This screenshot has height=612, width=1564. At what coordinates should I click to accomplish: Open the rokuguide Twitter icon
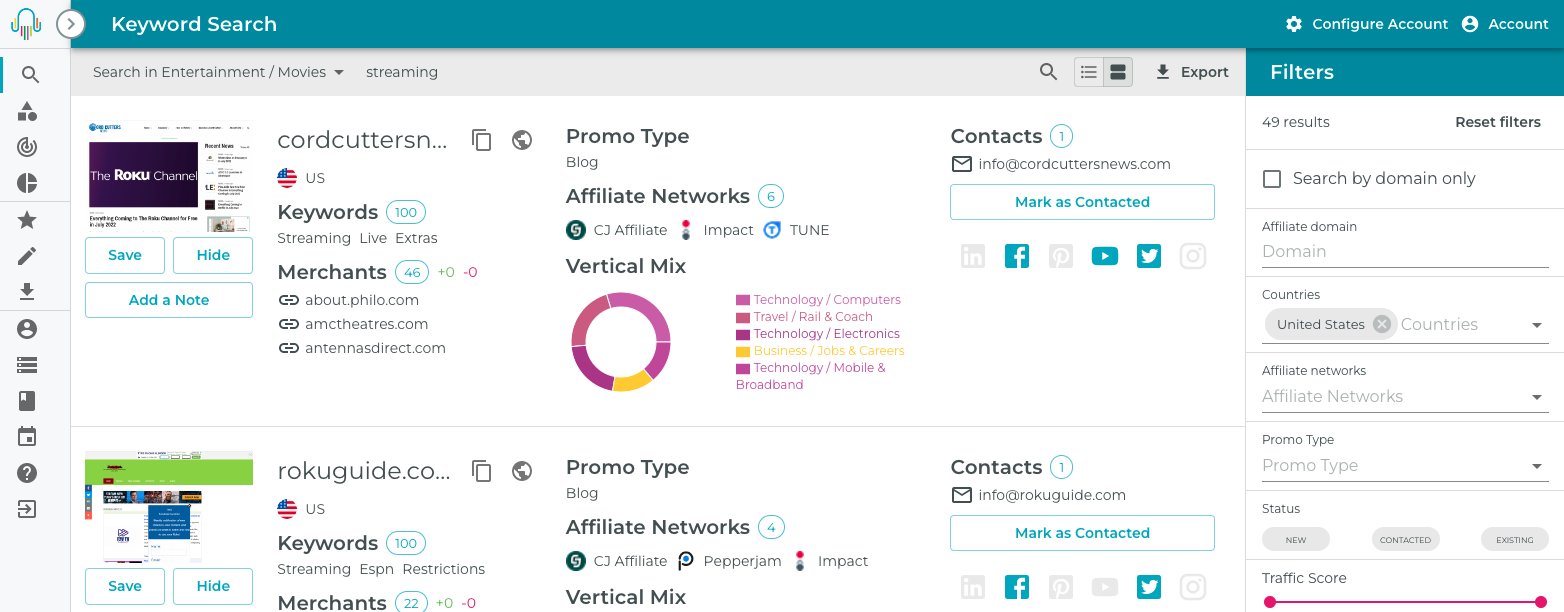[x=1149, y=587]
